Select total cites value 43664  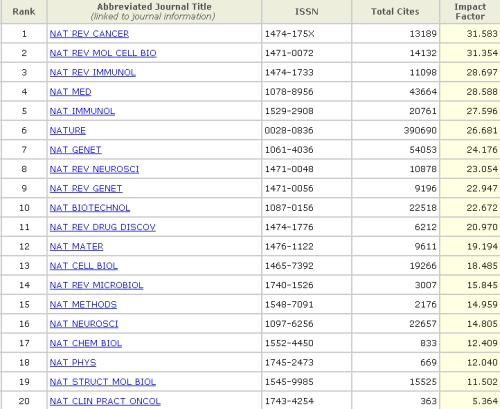click(423, 92)
